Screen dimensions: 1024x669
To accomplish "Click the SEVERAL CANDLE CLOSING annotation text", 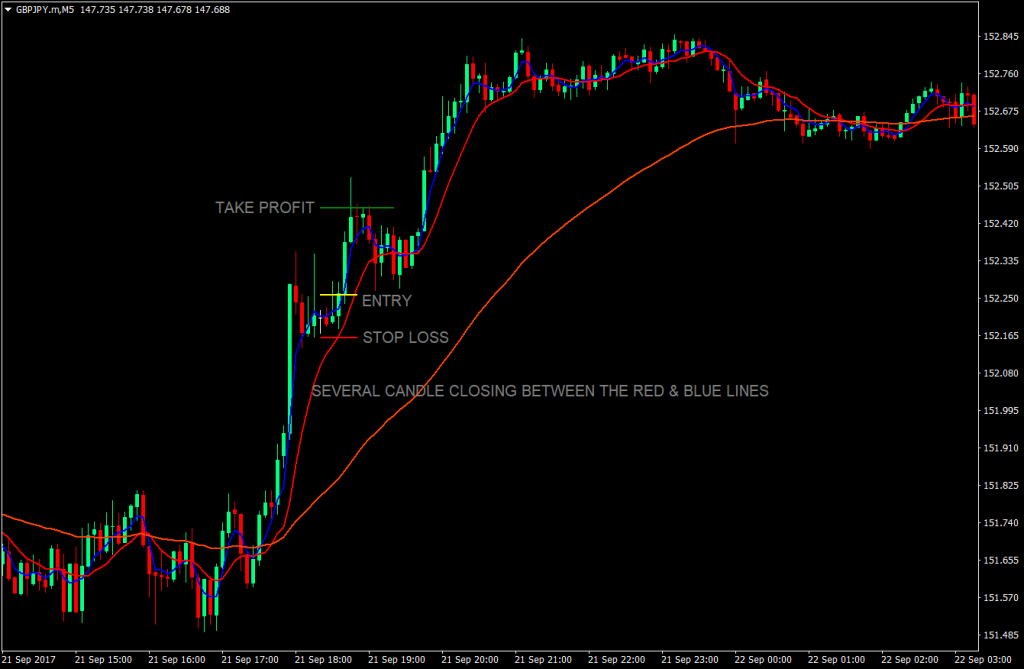I will [x=540, y=391].
